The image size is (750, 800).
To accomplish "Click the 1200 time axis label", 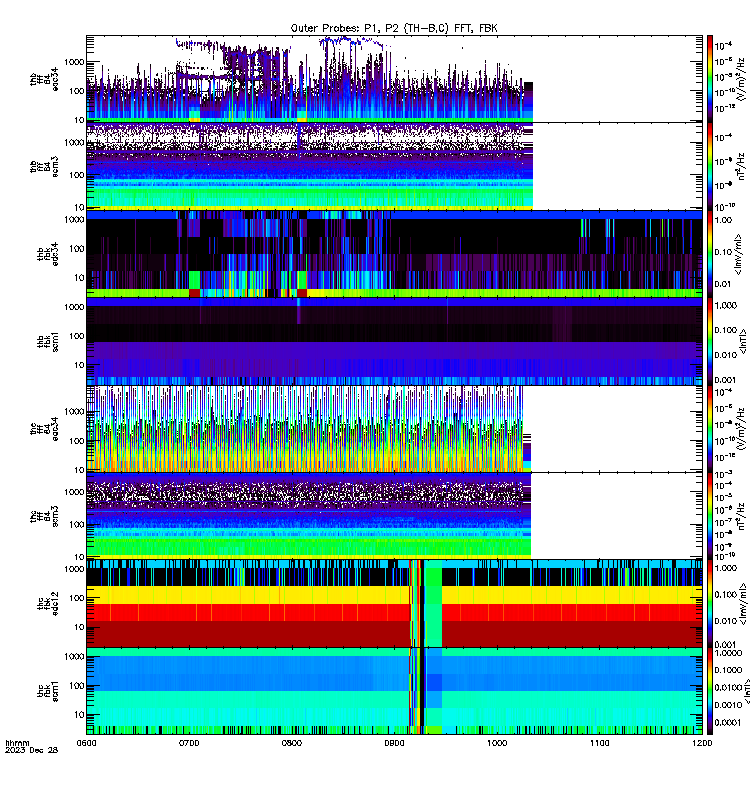I will [x=702, y=743].
